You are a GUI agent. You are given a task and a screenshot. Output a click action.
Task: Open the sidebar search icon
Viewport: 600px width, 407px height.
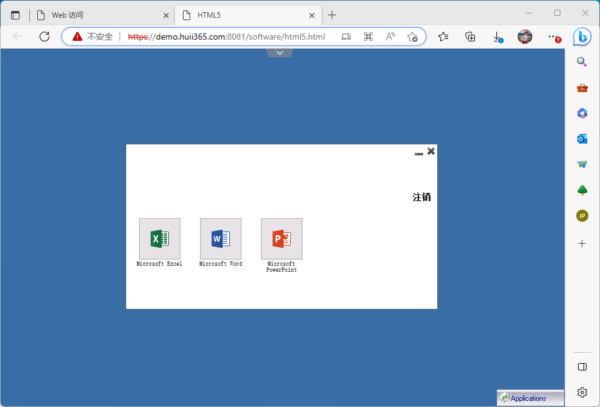tap(582, 62)
